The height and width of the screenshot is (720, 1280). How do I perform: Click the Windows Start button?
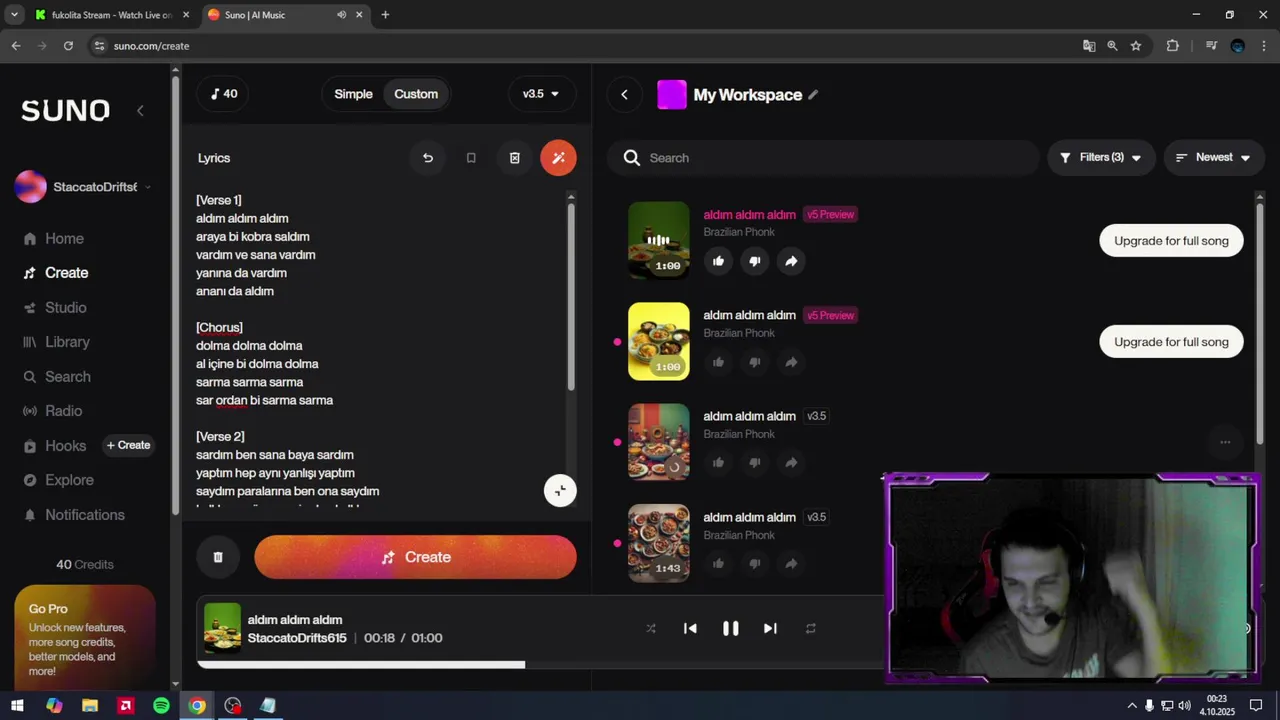point(17,706)
